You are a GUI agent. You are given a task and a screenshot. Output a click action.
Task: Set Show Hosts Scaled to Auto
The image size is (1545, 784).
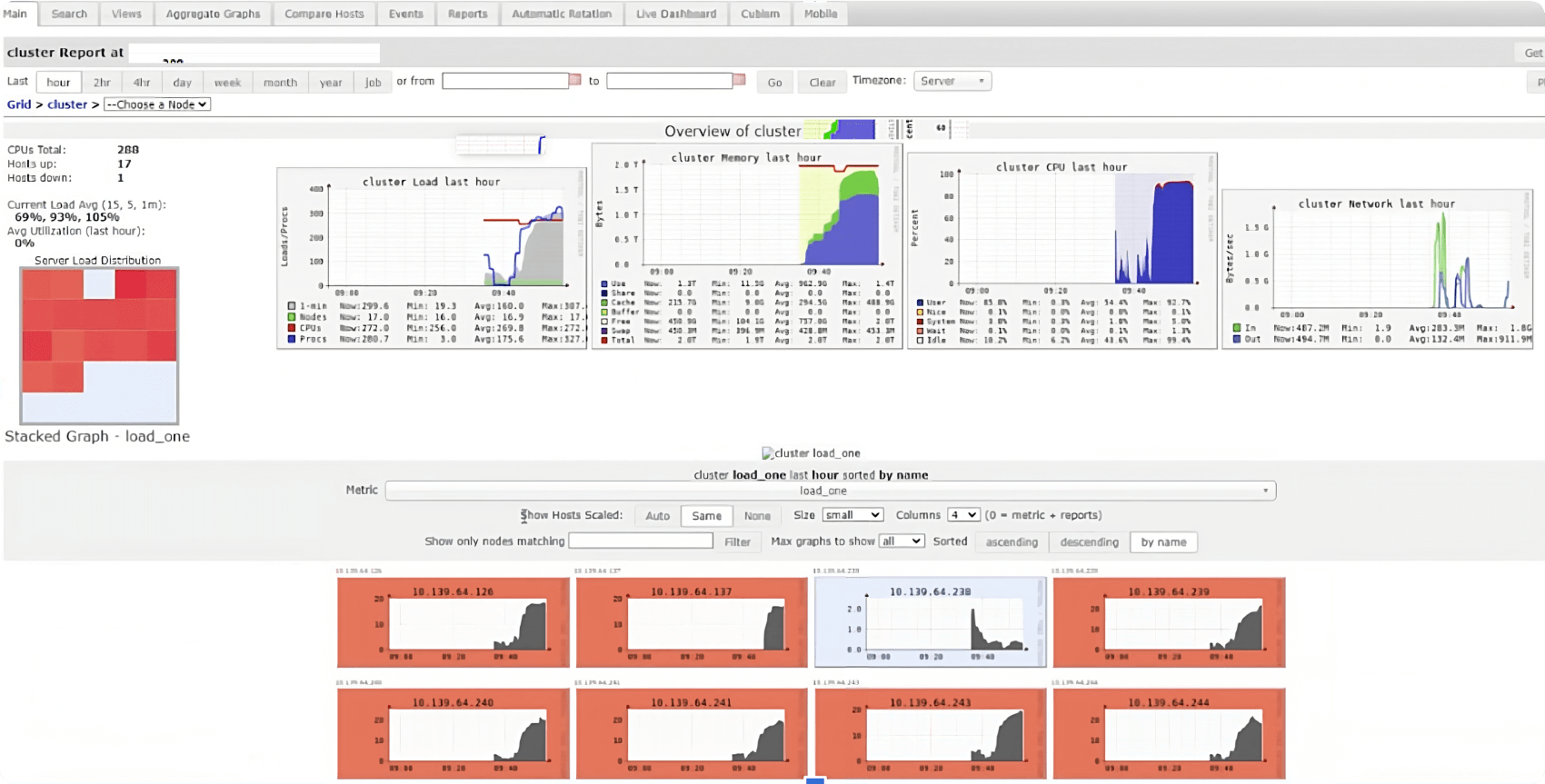click(657, 516)
